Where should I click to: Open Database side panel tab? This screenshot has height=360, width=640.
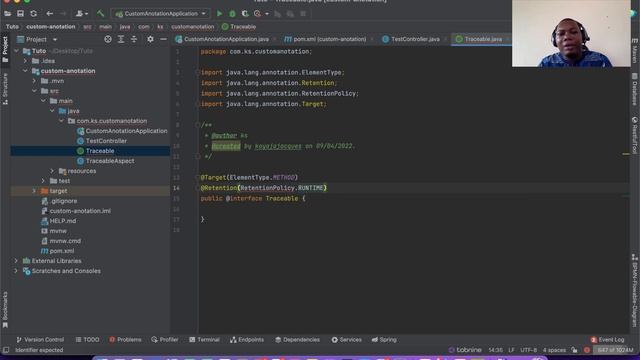[x=635, y=89]
